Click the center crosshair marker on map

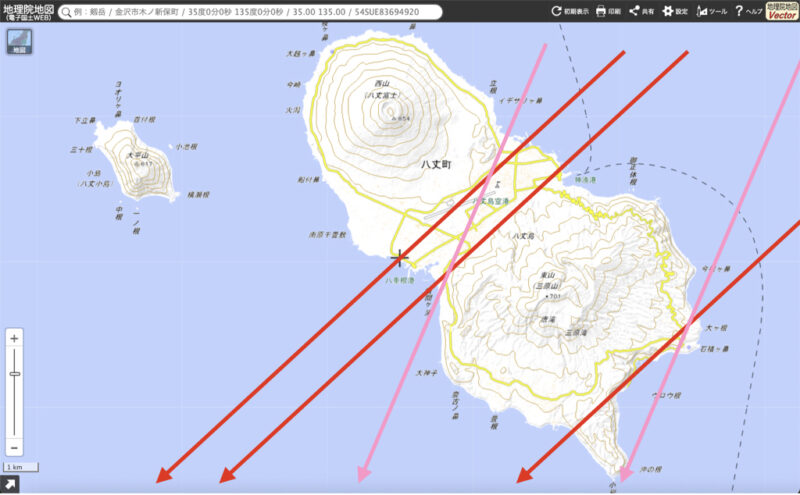[x=400, y=258]
